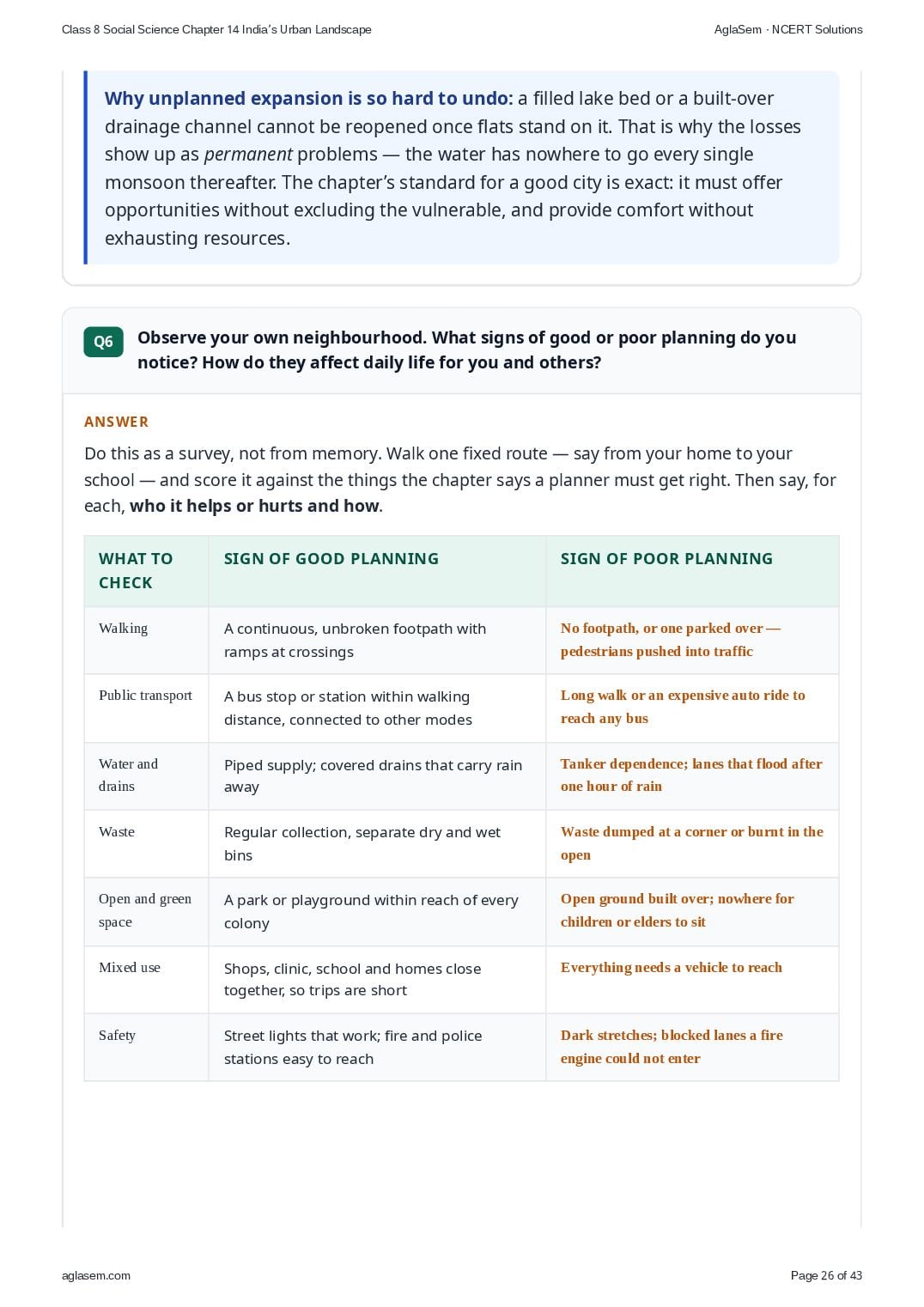
Task: Click the Waste row label
Action: 117,832
